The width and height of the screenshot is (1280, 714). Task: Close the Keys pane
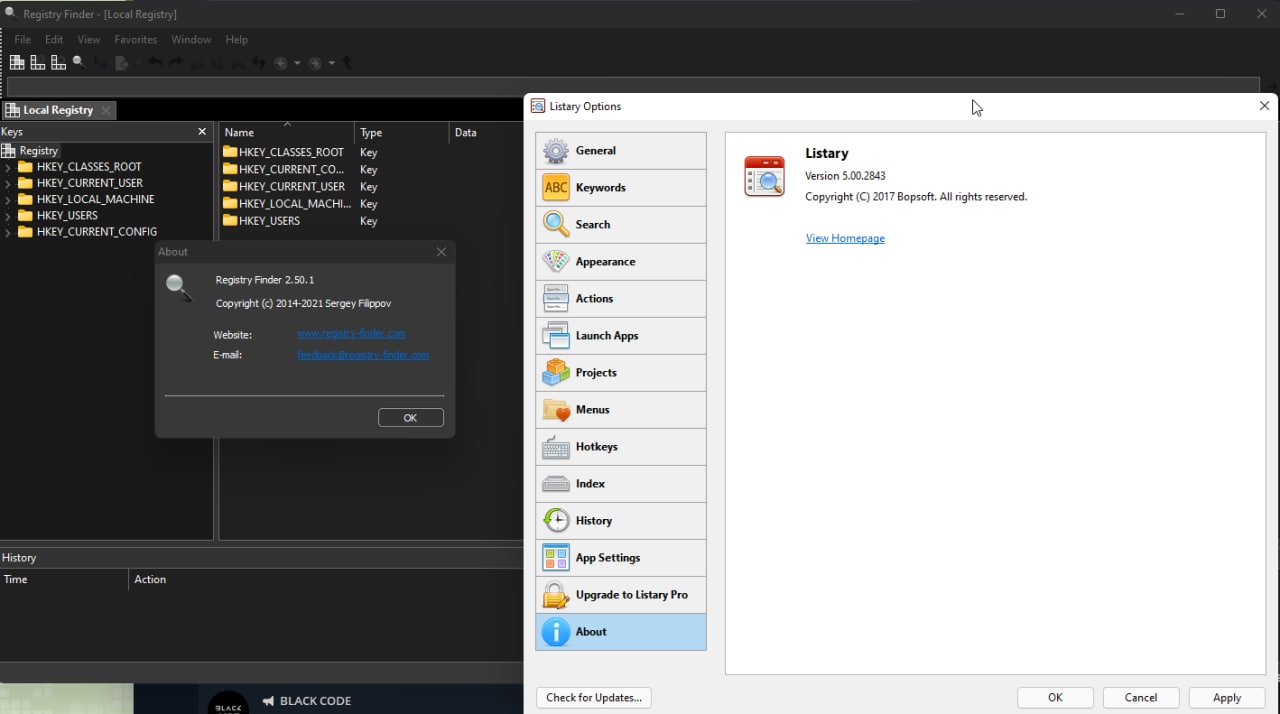pos(202,132)
